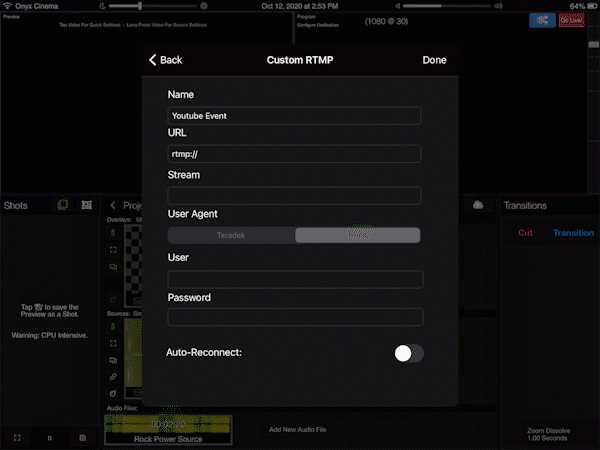Viewport: 600px width, 450px height.
Task: Click the link icon in Sources column
Action: [x=113, y=376]
